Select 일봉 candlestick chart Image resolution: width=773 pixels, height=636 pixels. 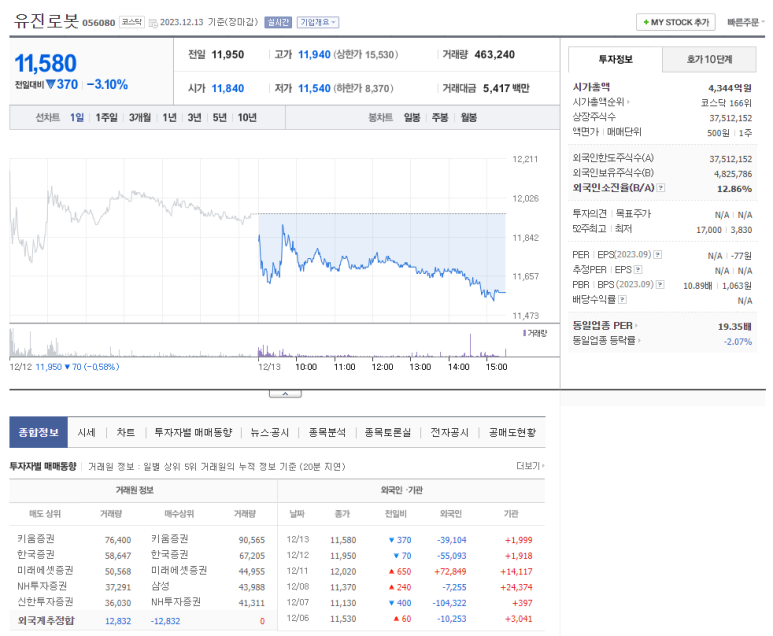coord(412,117)
